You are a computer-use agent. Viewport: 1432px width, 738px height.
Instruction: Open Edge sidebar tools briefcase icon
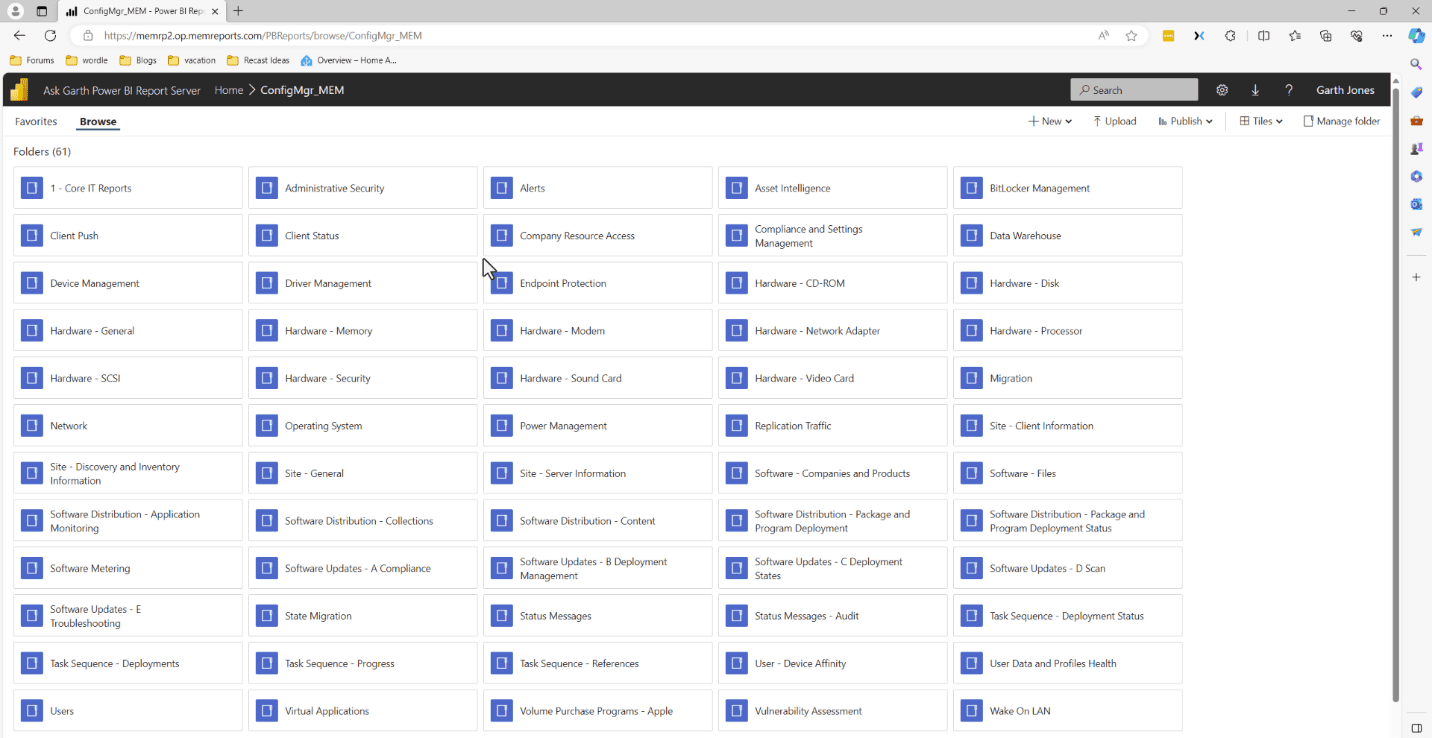(x=1416, y=120)
